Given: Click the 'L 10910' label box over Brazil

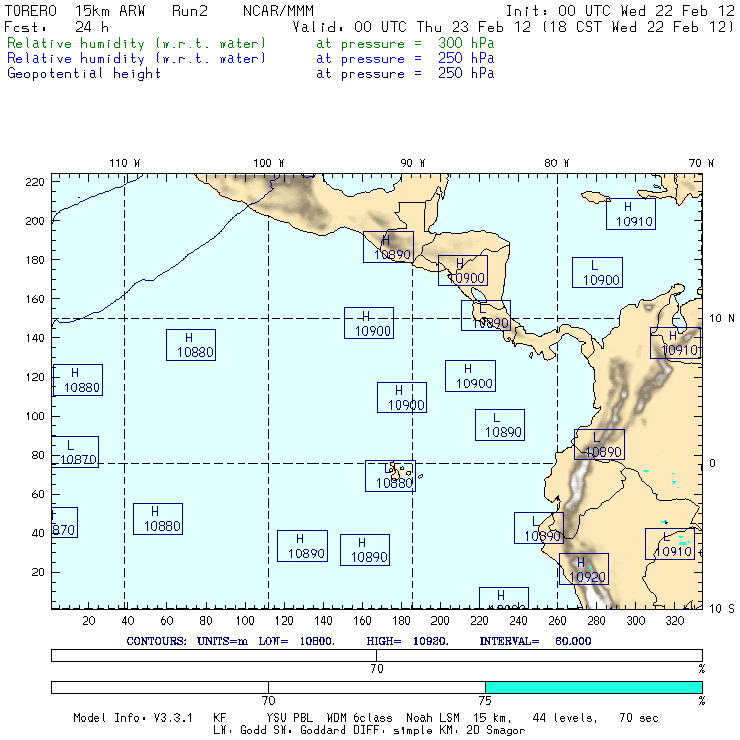Looking at the screenshot, I should (670, 544).
